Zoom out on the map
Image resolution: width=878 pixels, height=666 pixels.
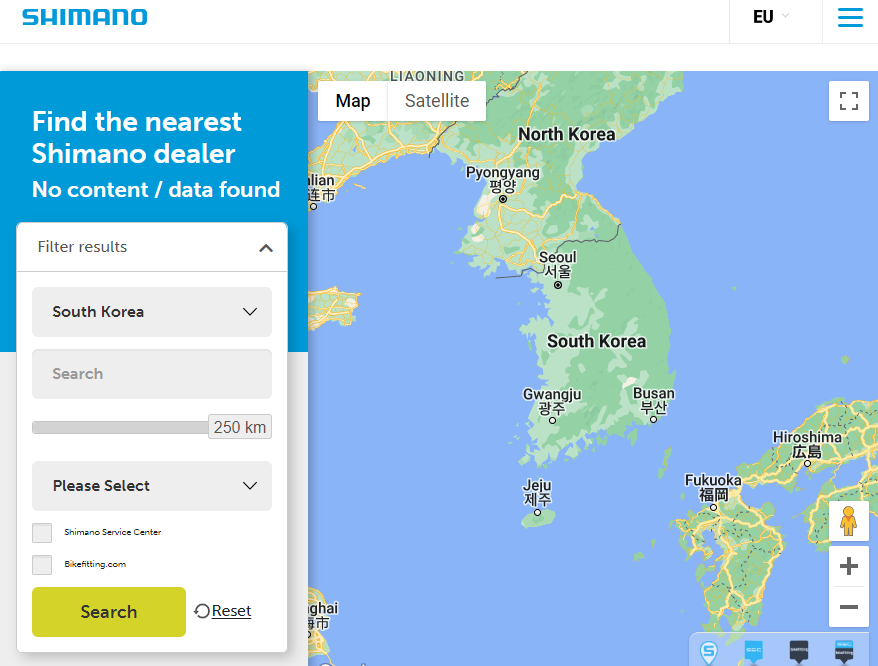point(848,607)
